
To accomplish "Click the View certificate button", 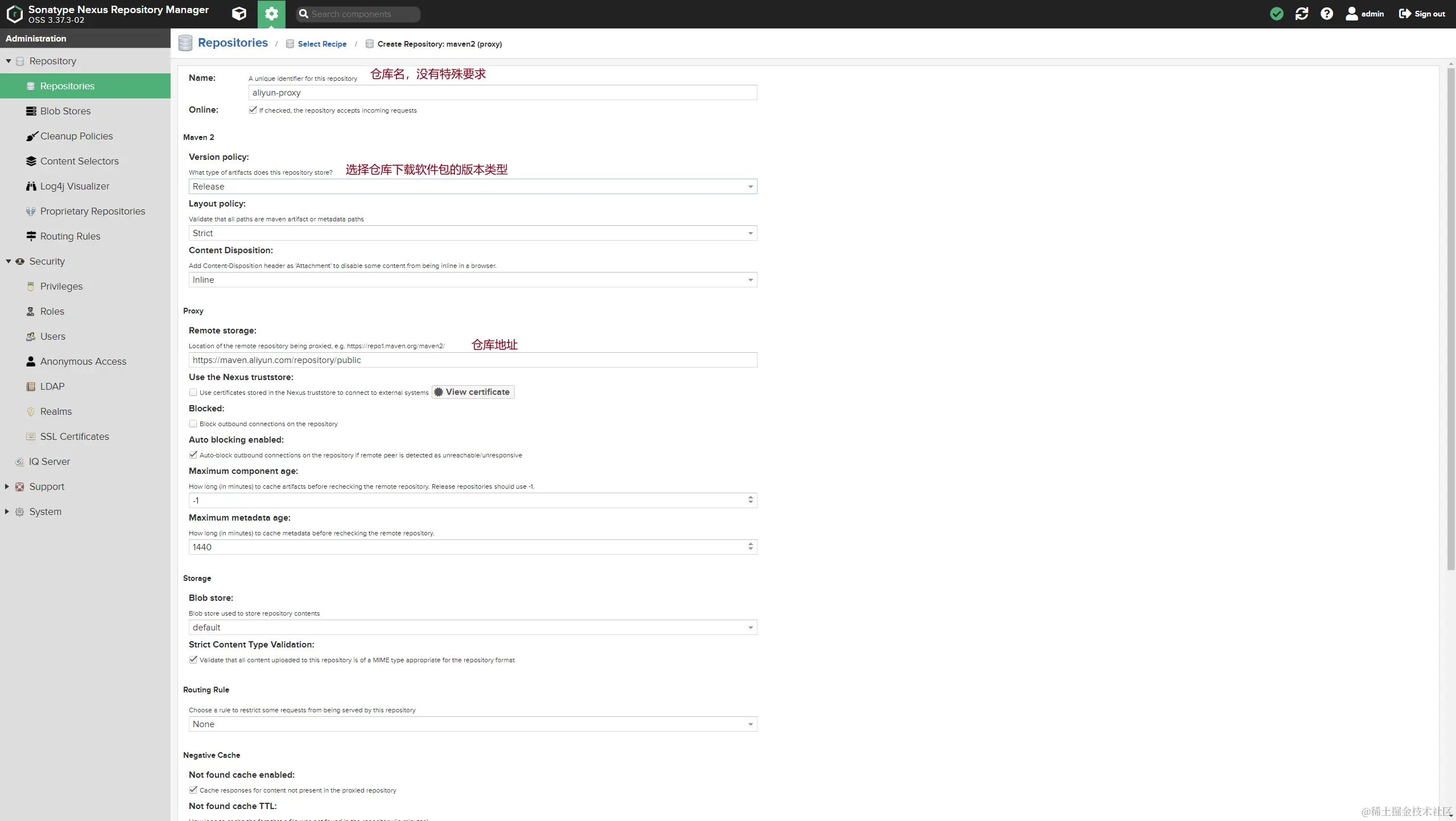I will pyautogui.click(x=473, y=392).
